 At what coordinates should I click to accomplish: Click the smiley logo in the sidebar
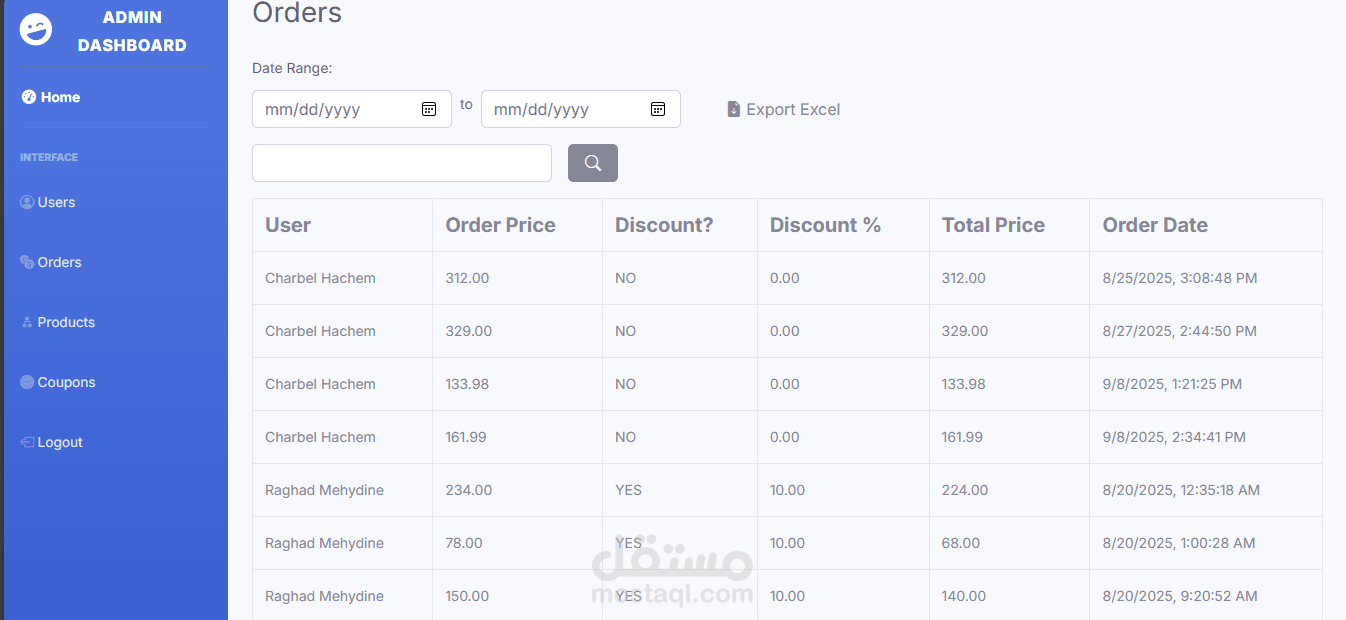coord(36,30)
